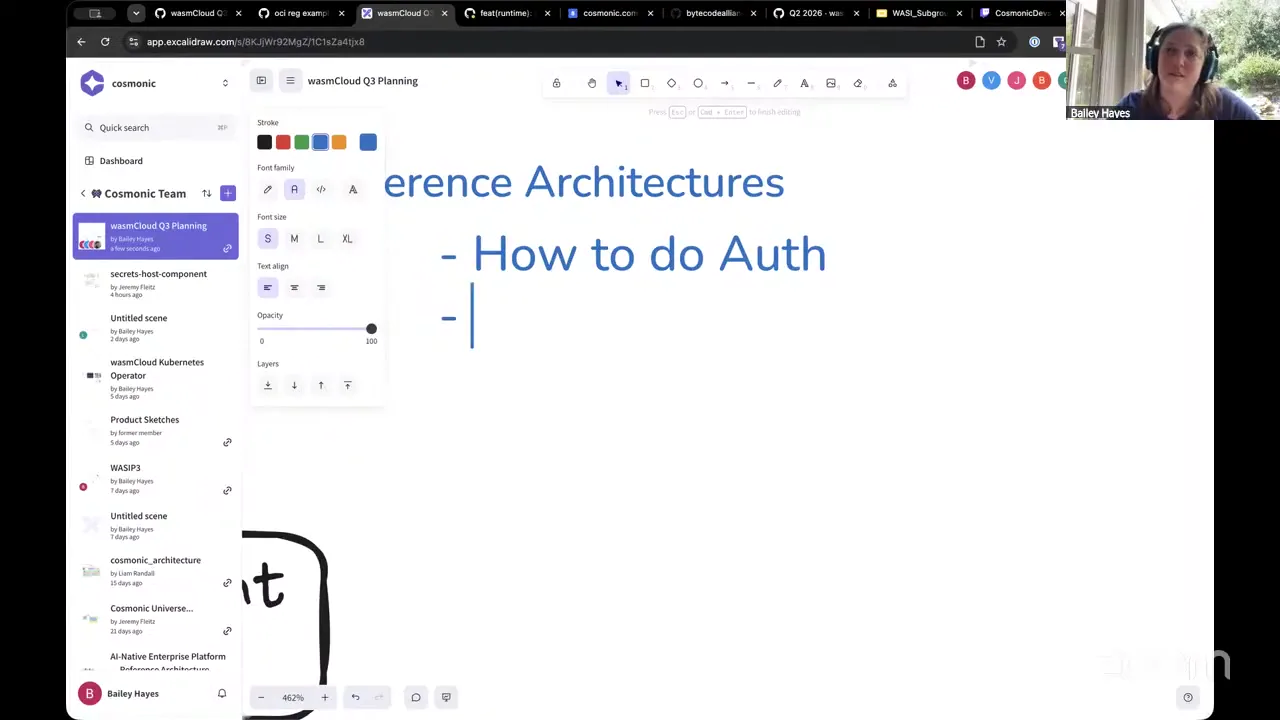Select the Pencil freedraw tool

[x=778, y=83]
